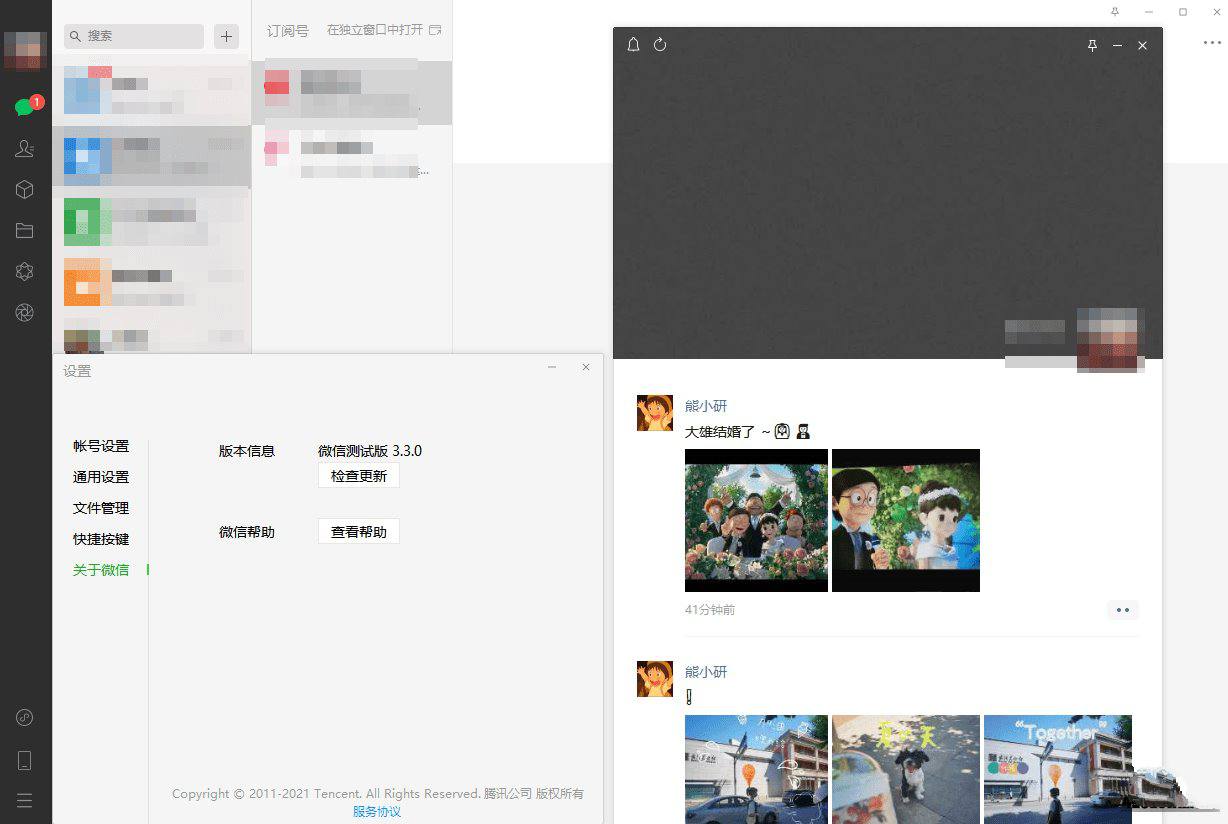Open the Mini Programs icon in sidebar
Viewport: 1228px width, 824px height.
pos(25,718)
